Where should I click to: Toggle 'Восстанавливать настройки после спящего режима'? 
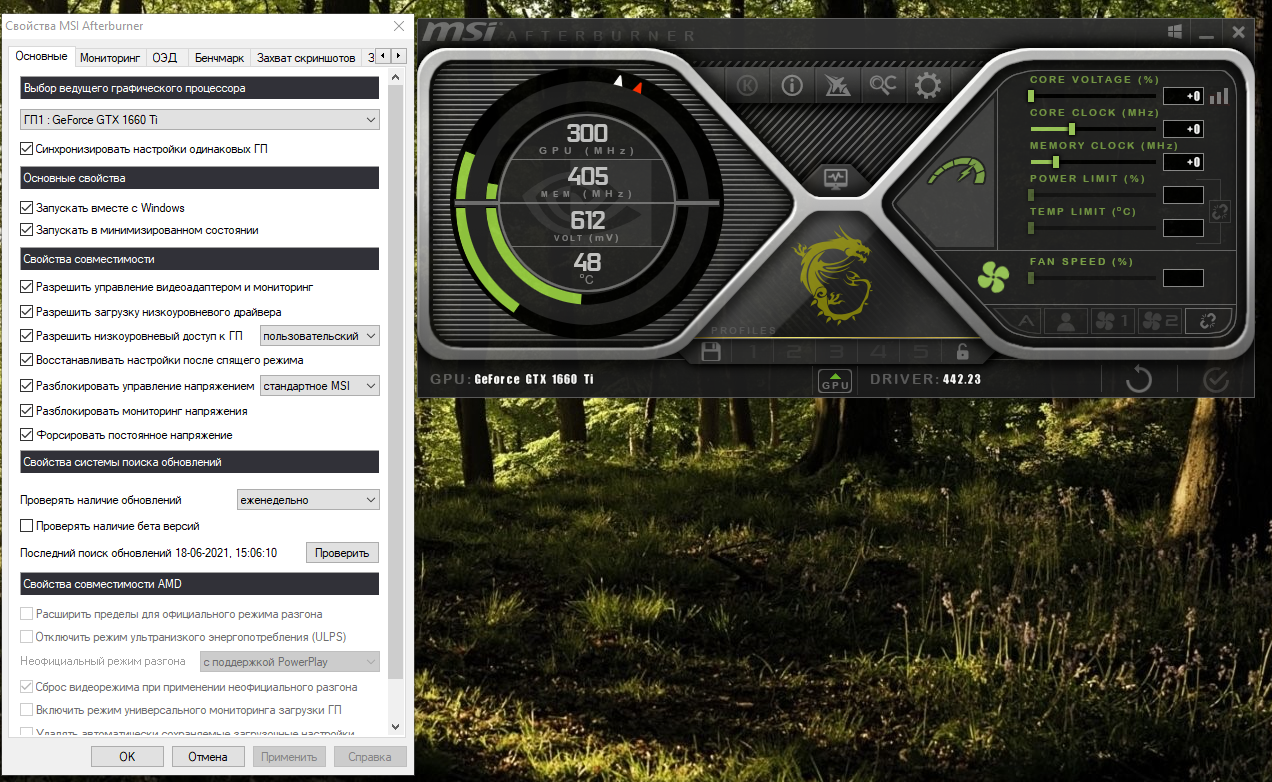pyautogui.click(x=27, y=360)
